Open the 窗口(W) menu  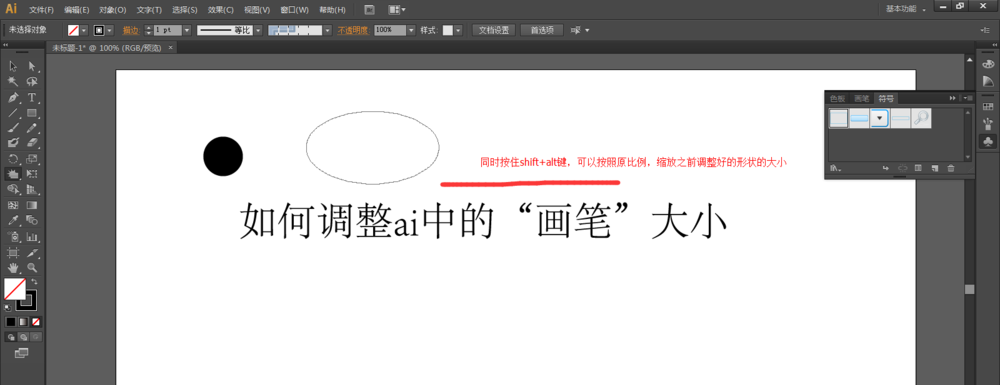(295, 10)
